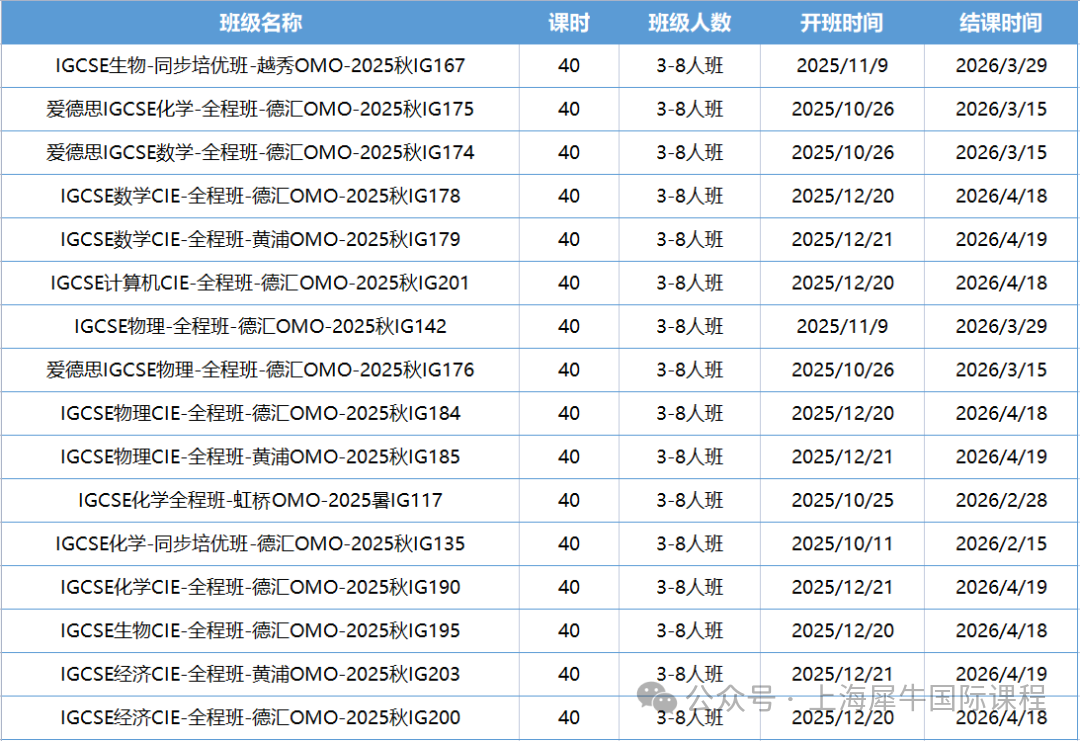
Task: Click the 班级人数 header cell
Action: tap(689, 23)
